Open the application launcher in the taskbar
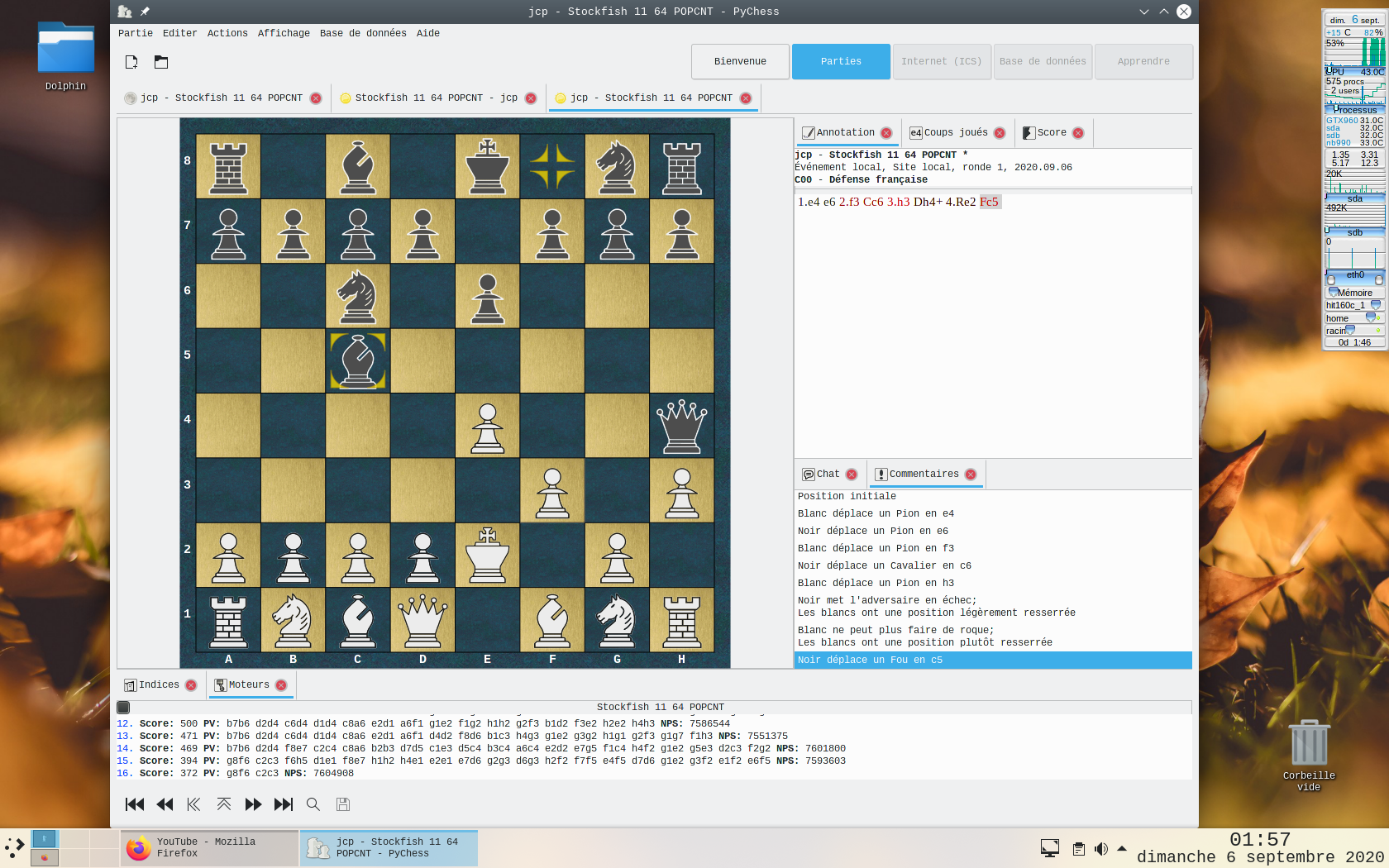Screen dimensions: 1389x868 coord(15,848)
